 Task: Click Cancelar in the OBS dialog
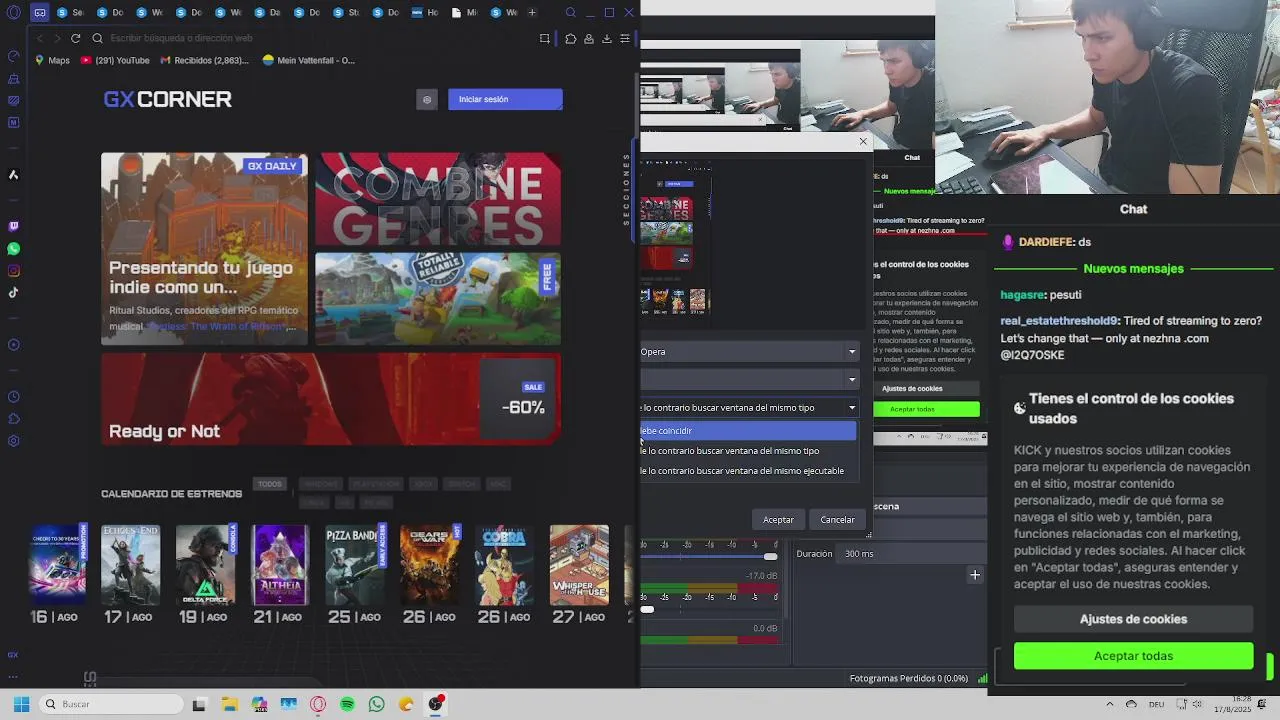click(x=837, y=520)
